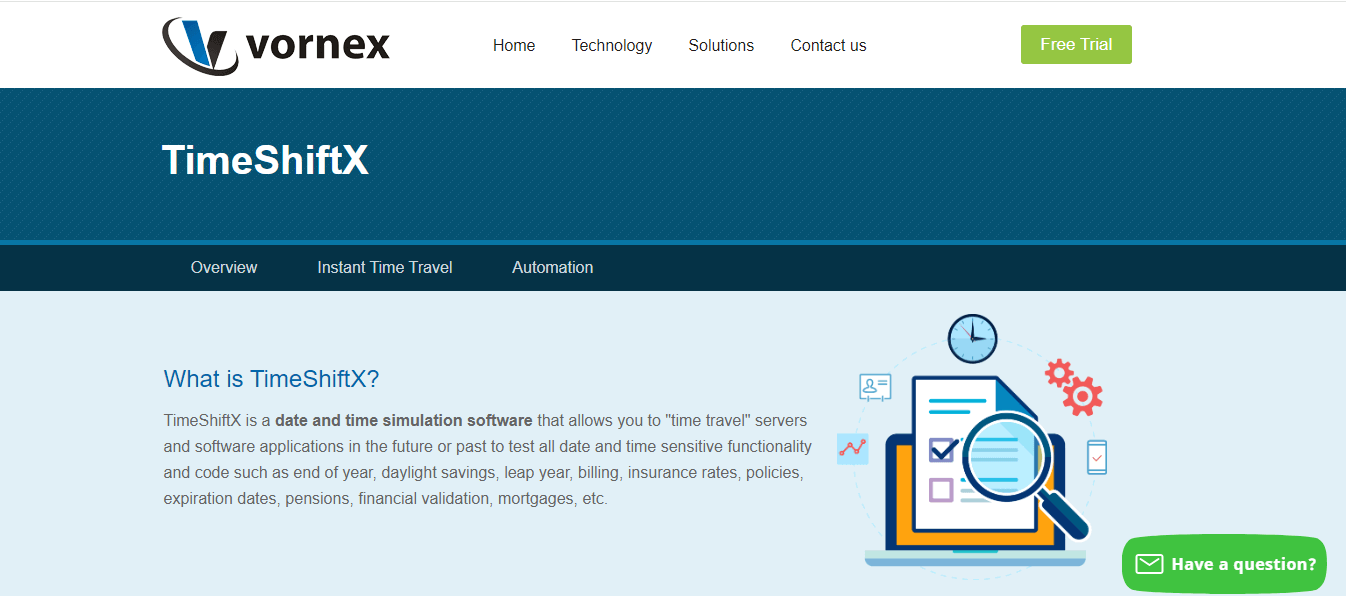Start a Free Trial
Screen dimensions: 1346x596
click(1076, 44)
